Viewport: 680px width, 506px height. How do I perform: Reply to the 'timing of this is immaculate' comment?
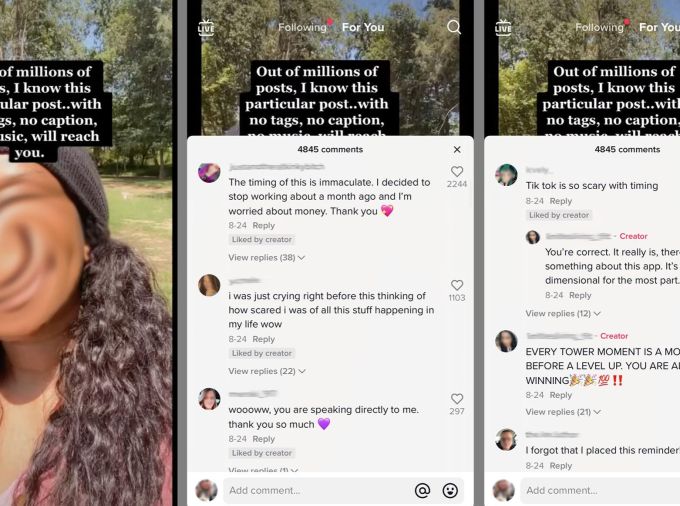(264, 225)
